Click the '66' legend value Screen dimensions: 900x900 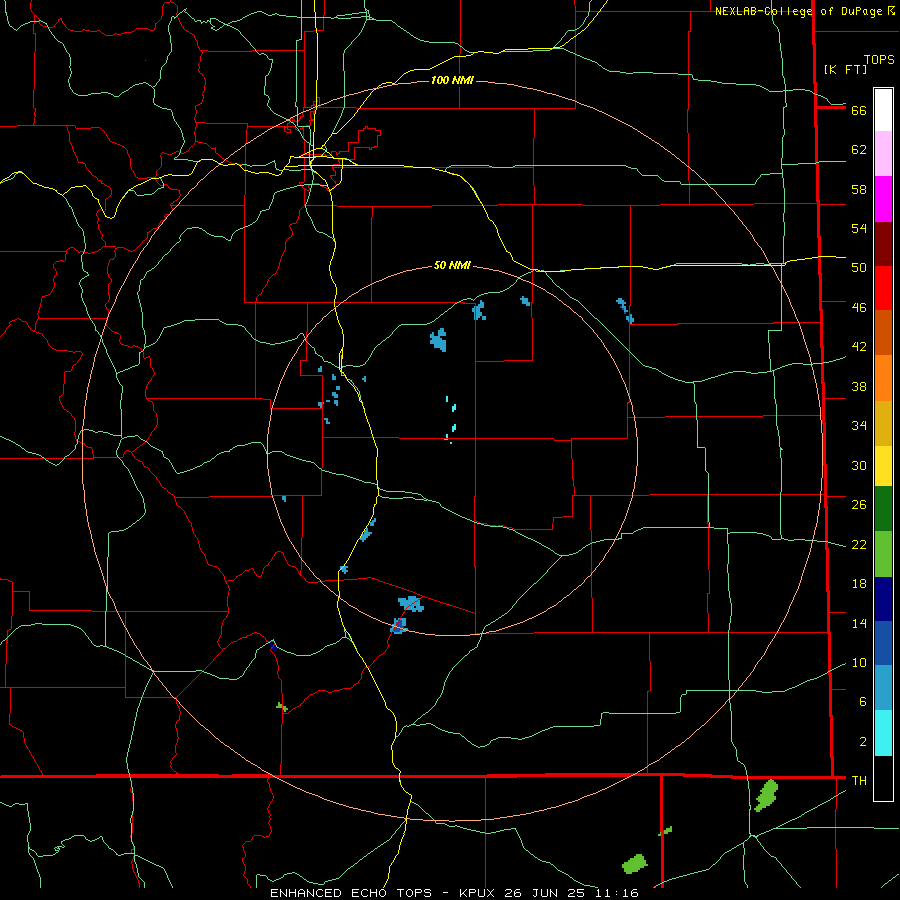(859, 110)
